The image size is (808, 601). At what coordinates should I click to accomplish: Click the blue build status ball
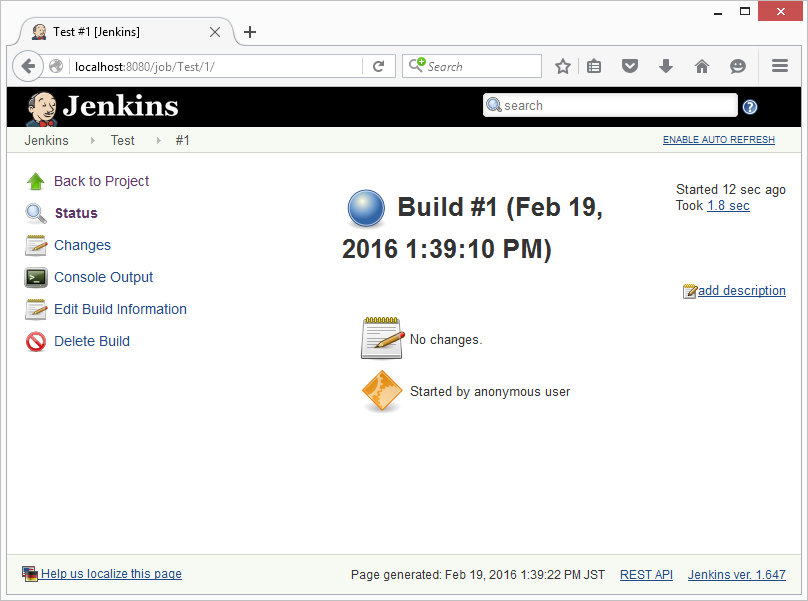click(366, 208)
